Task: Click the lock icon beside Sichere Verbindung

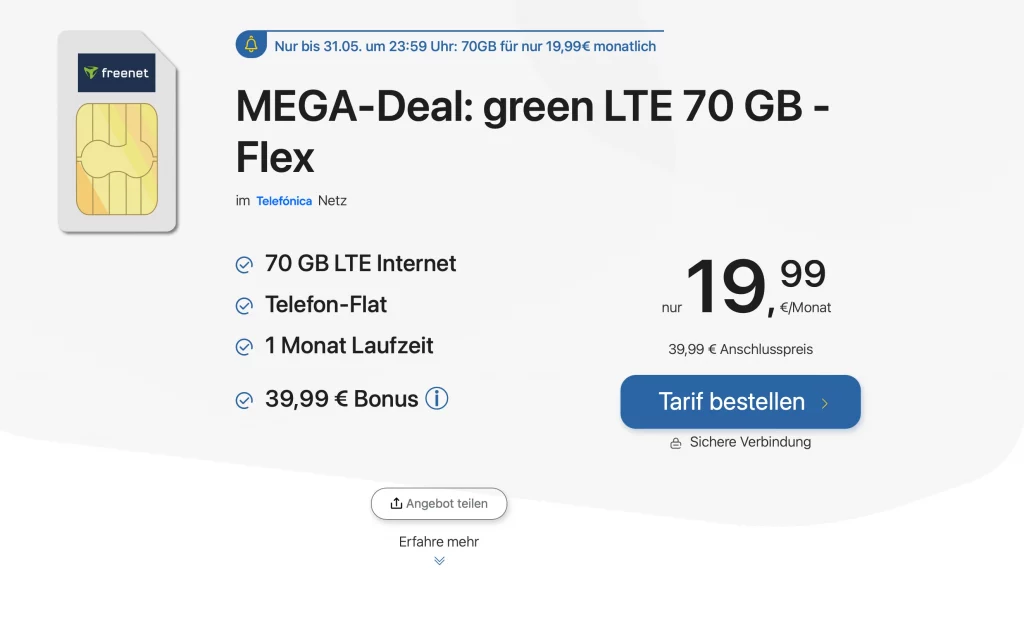Action: 676,443
